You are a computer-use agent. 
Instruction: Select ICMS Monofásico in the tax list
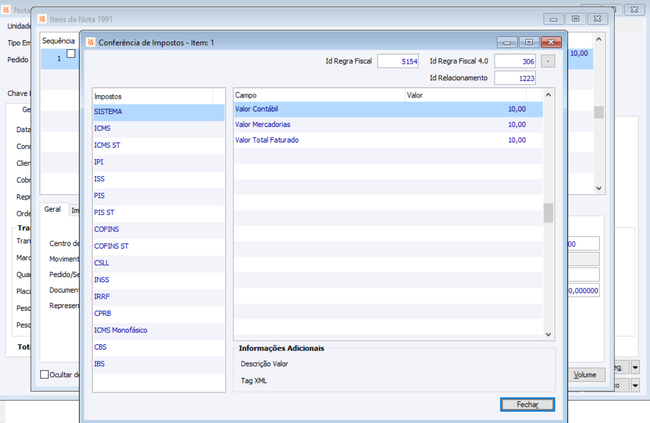159,331
